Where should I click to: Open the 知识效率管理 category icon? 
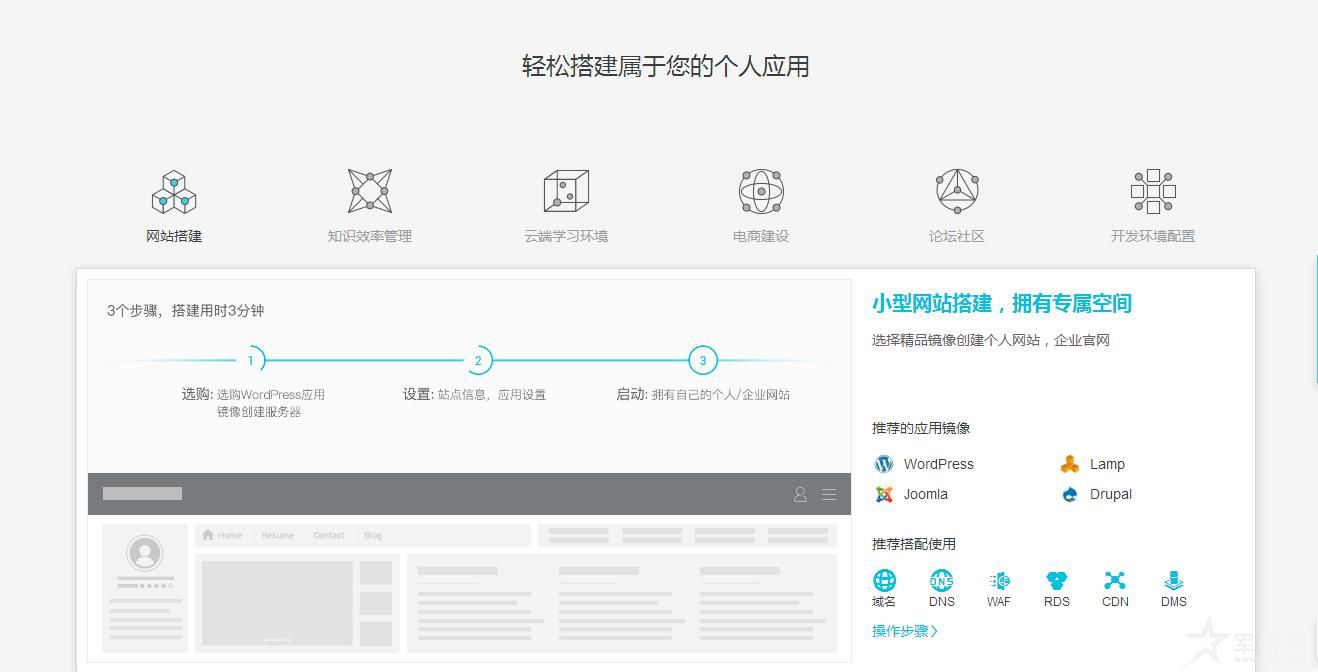[x=369, y=191]
